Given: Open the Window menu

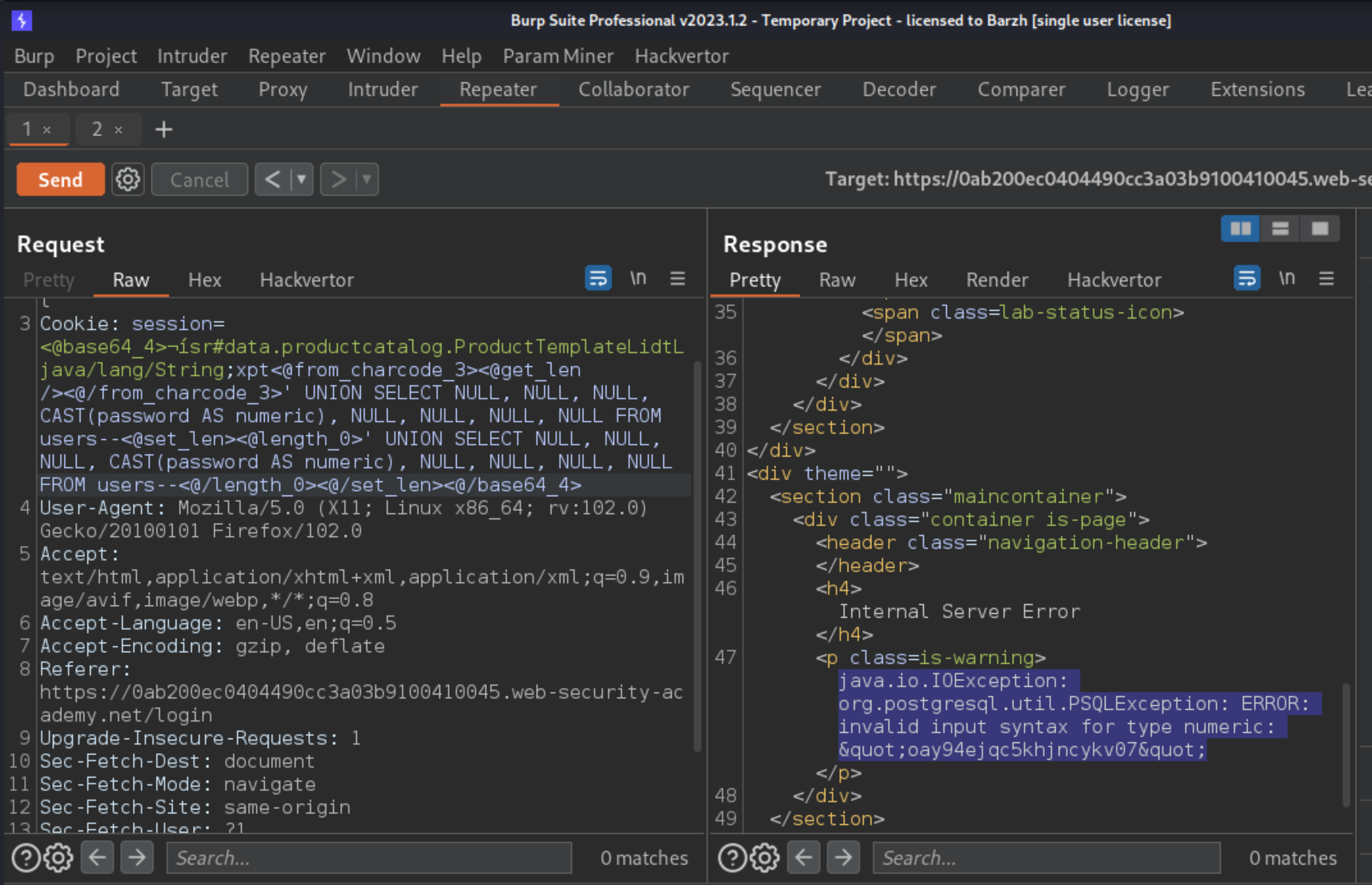Looking at the screenshot, I should pyautogui.click(x=383, y=56).
